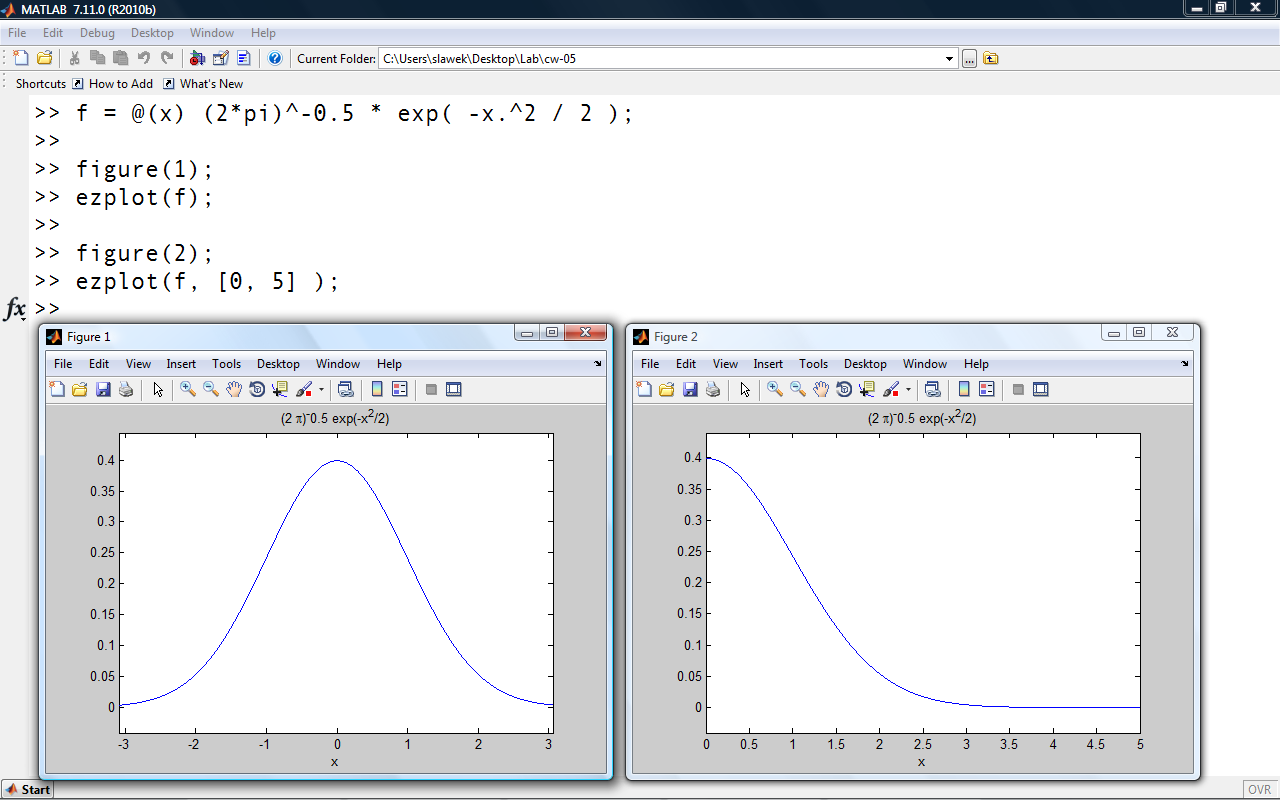
Task: Toggle Zoom In tool in Figure 2
Action: click(774, 390)
